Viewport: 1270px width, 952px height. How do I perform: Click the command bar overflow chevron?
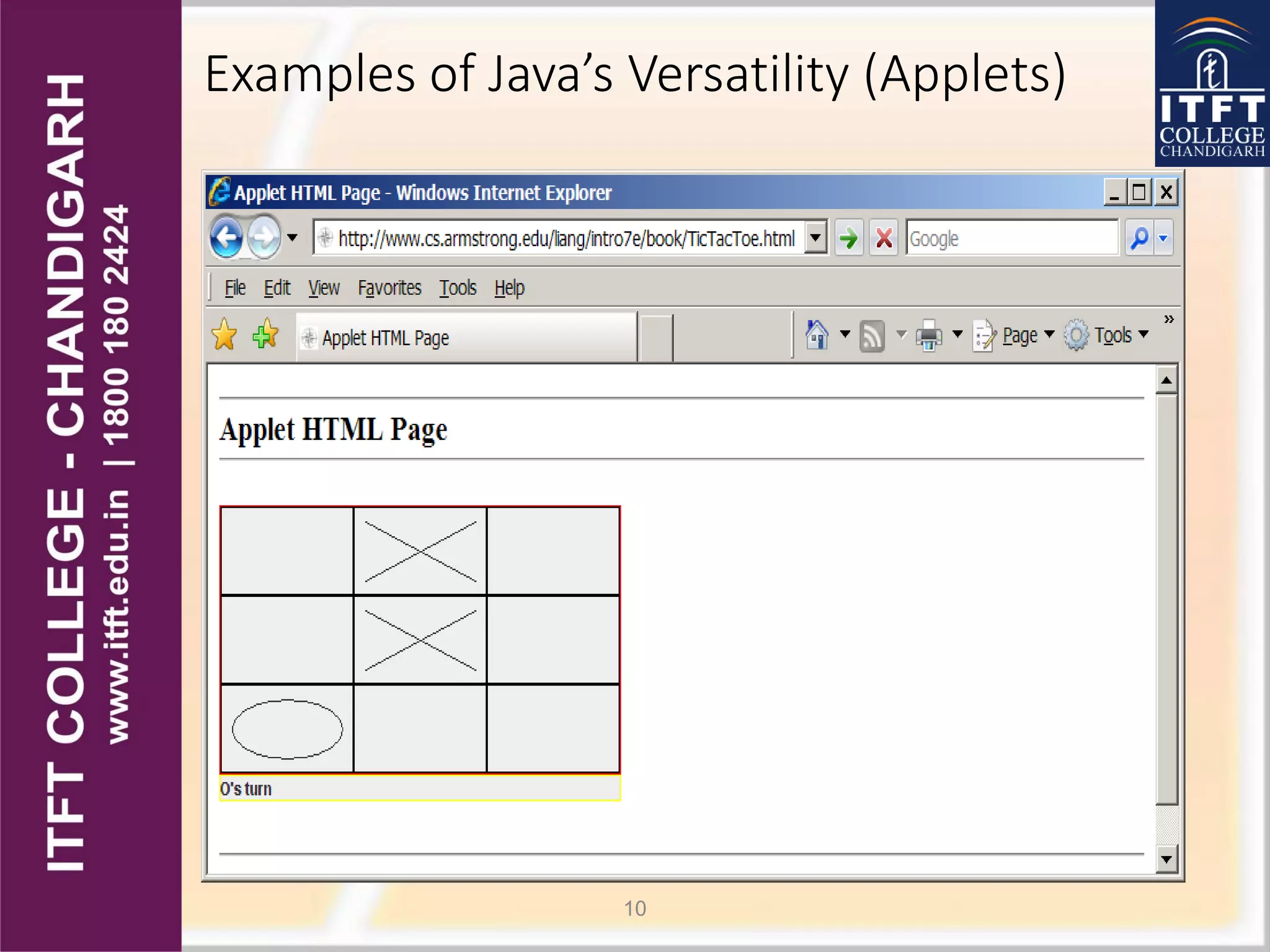click(x=1168, y=319)
